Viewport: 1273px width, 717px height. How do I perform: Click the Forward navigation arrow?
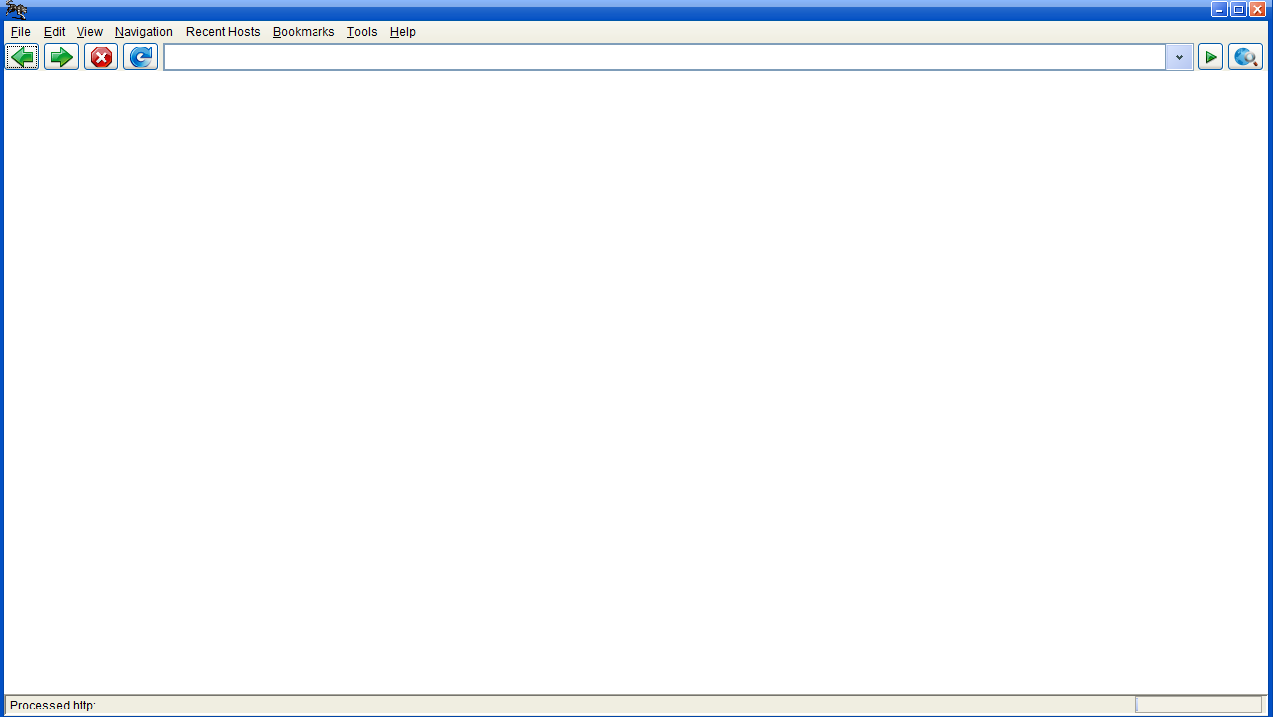pyautogui.click(x=60, y=56)
